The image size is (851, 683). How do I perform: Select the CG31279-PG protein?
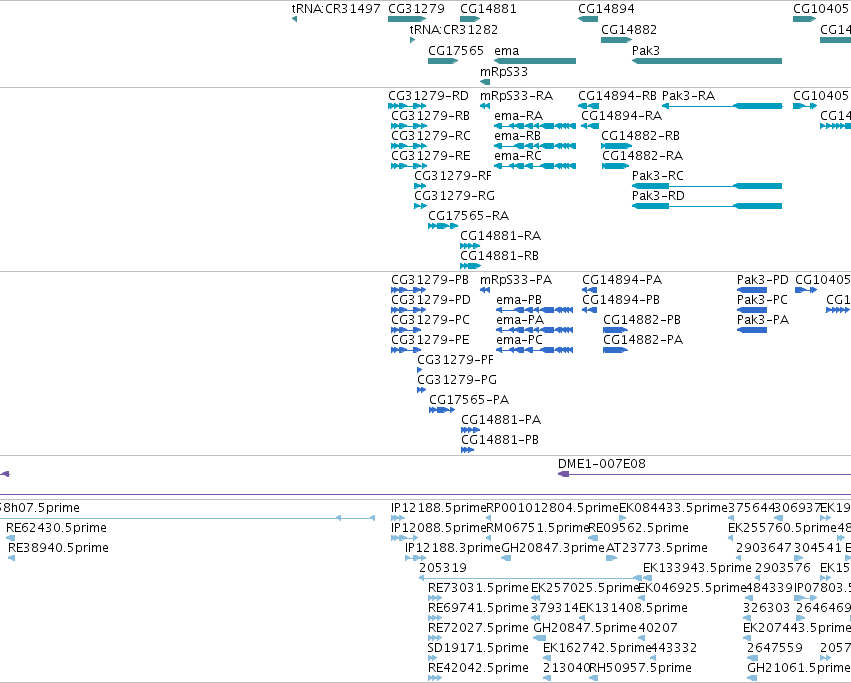(422, 390)
